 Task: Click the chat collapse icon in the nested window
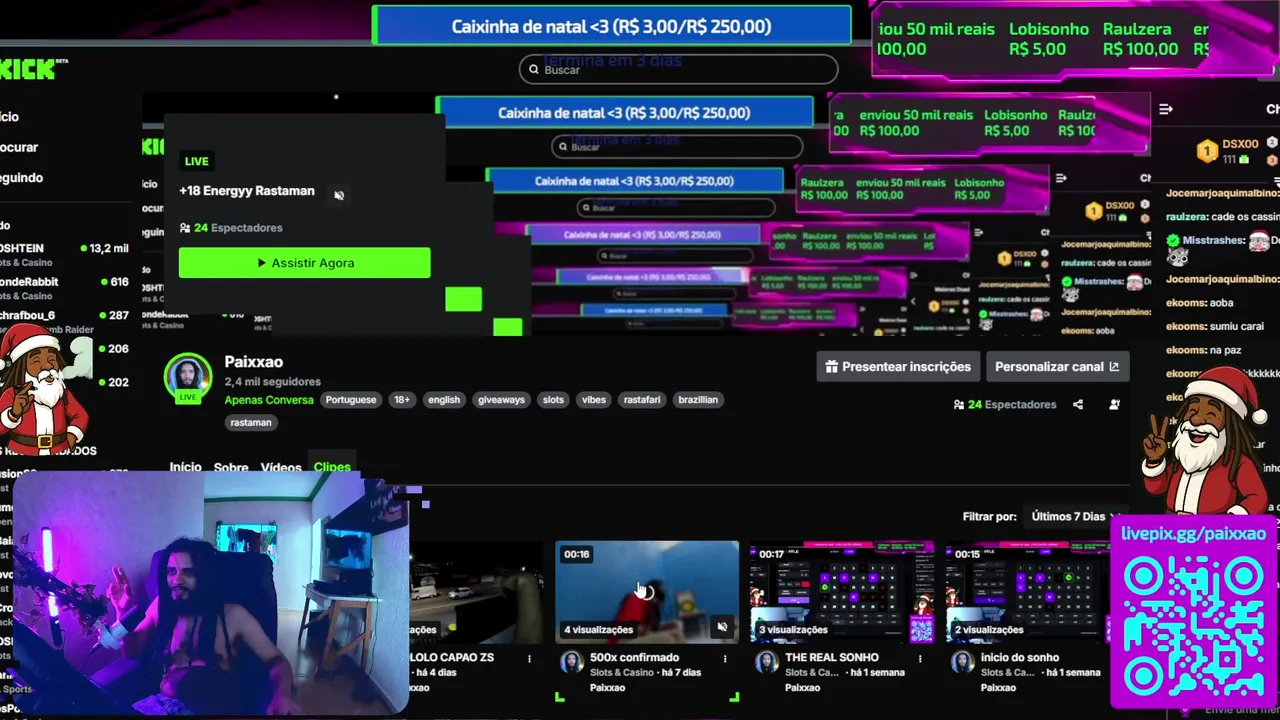pyautogui.click(x=1060, y=178)
